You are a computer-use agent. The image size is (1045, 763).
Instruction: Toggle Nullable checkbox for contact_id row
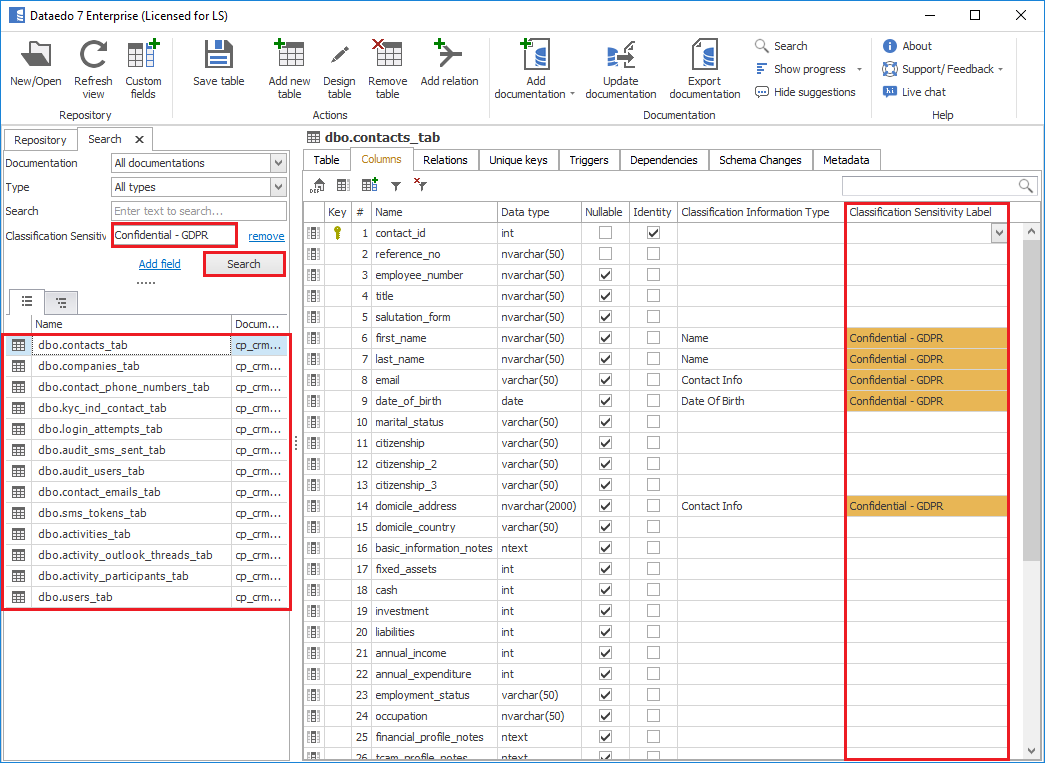point(605,233)
